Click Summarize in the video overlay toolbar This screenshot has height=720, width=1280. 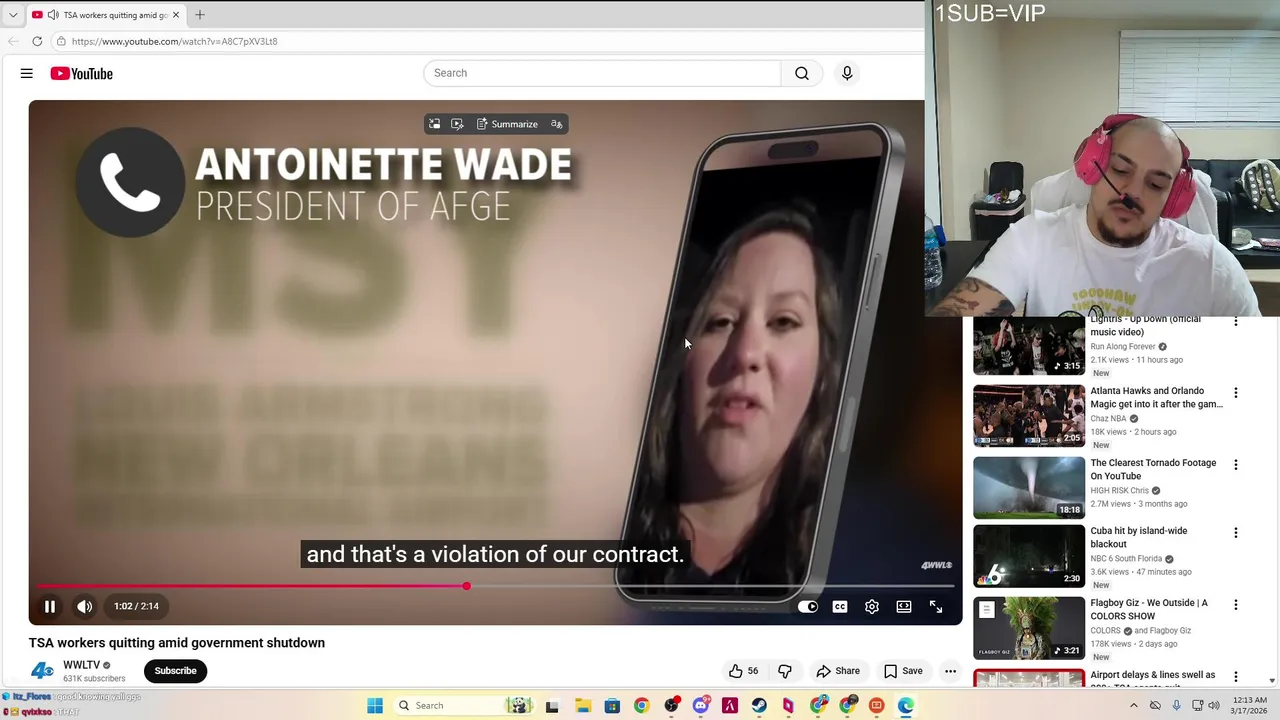tap(507, 124)
